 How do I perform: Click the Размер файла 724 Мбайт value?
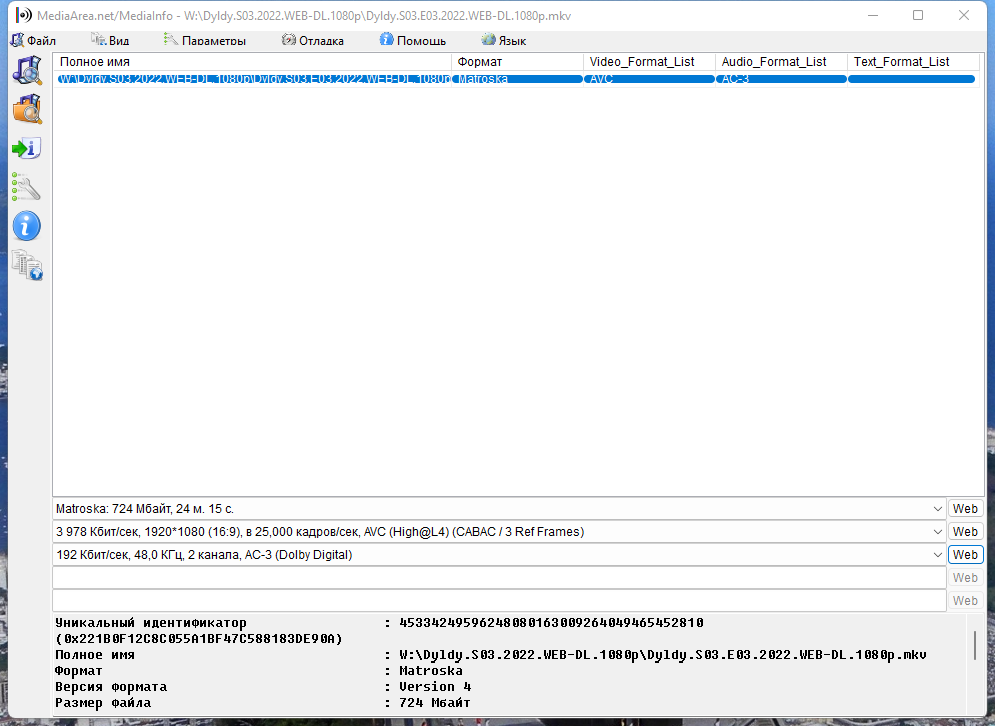pos(434,703)
